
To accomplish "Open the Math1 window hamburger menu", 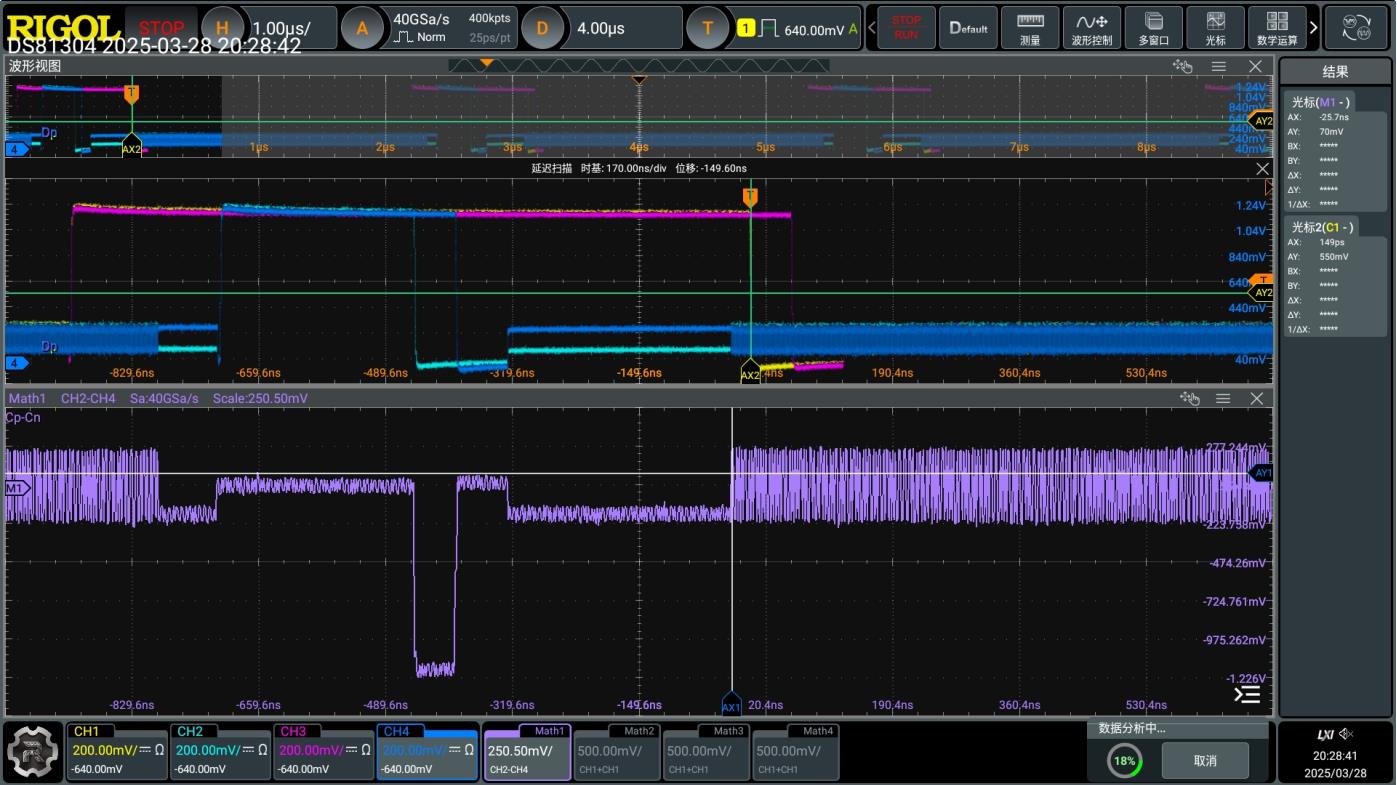I will pos(1223,398).
